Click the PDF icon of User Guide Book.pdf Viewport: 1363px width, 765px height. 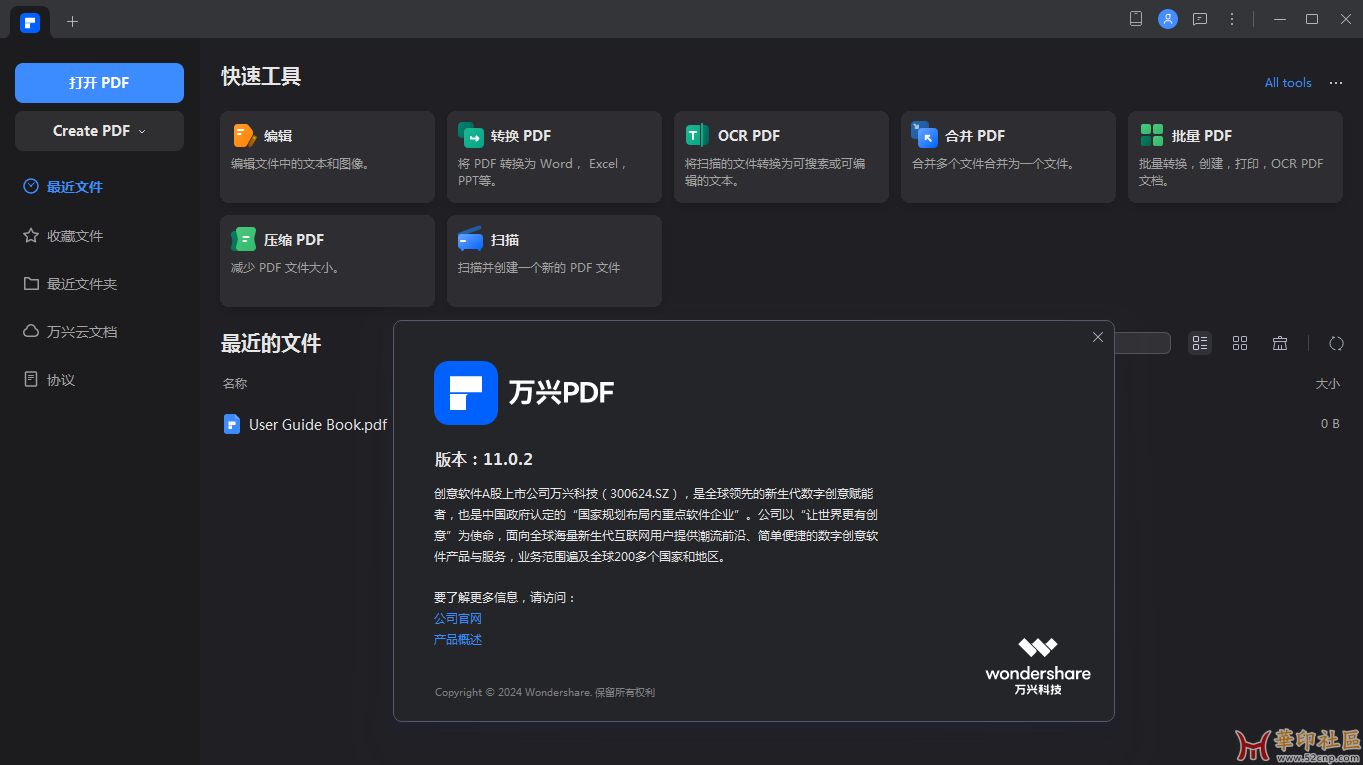coord(232,424)
